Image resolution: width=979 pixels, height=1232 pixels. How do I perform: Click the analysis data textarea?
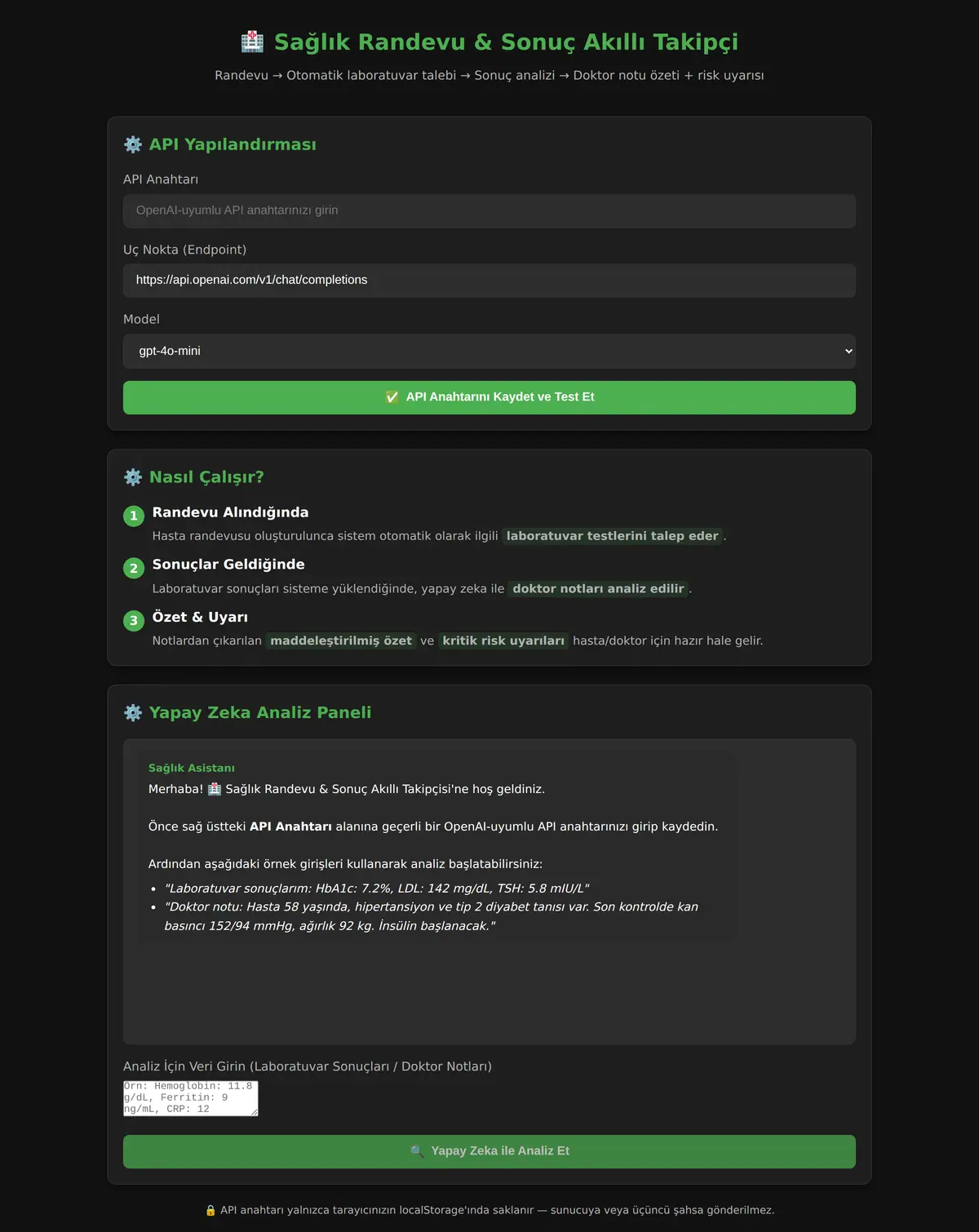(191, 1098)
